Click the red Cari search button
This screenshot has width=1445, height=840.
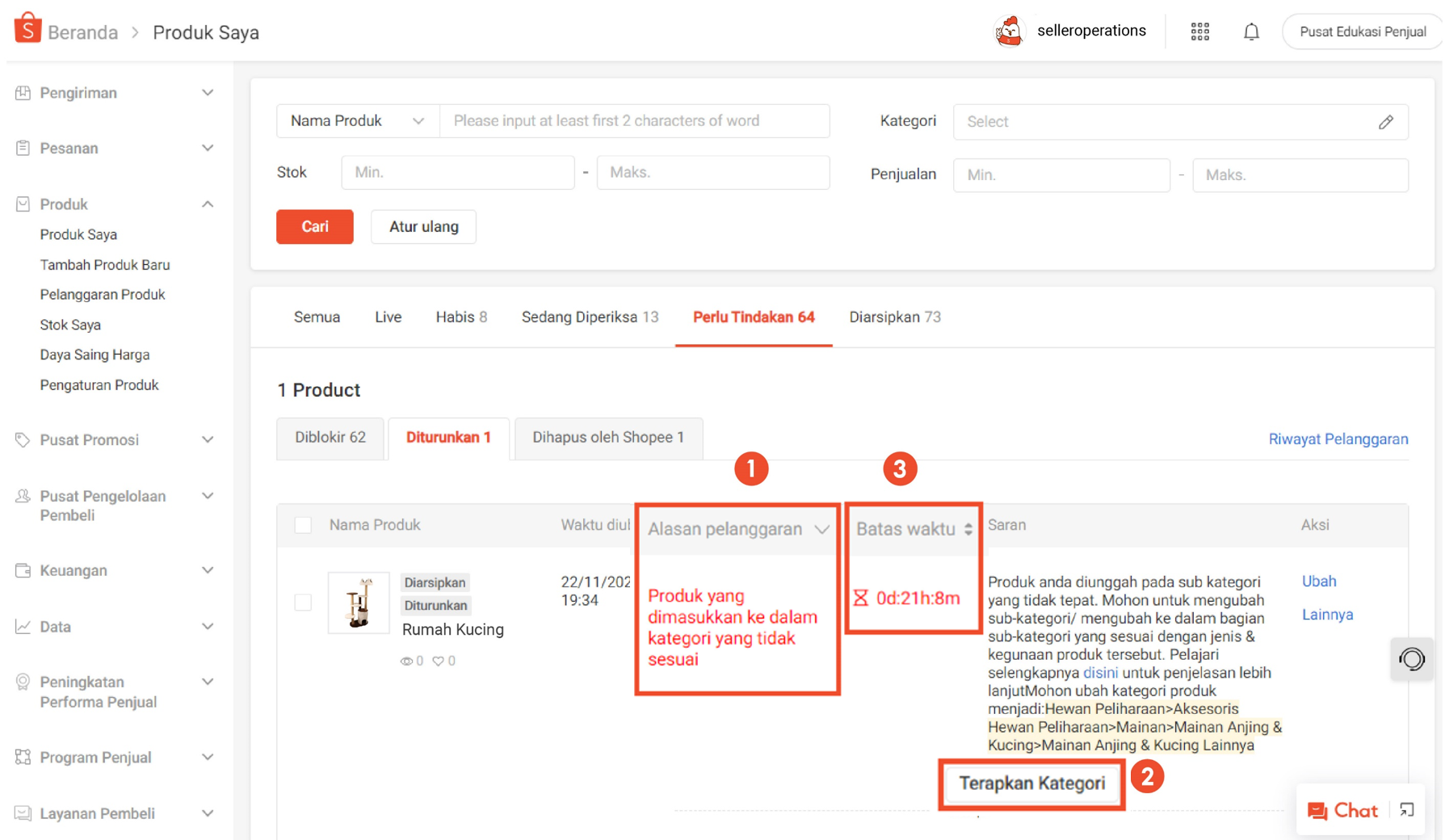[314, 227]
